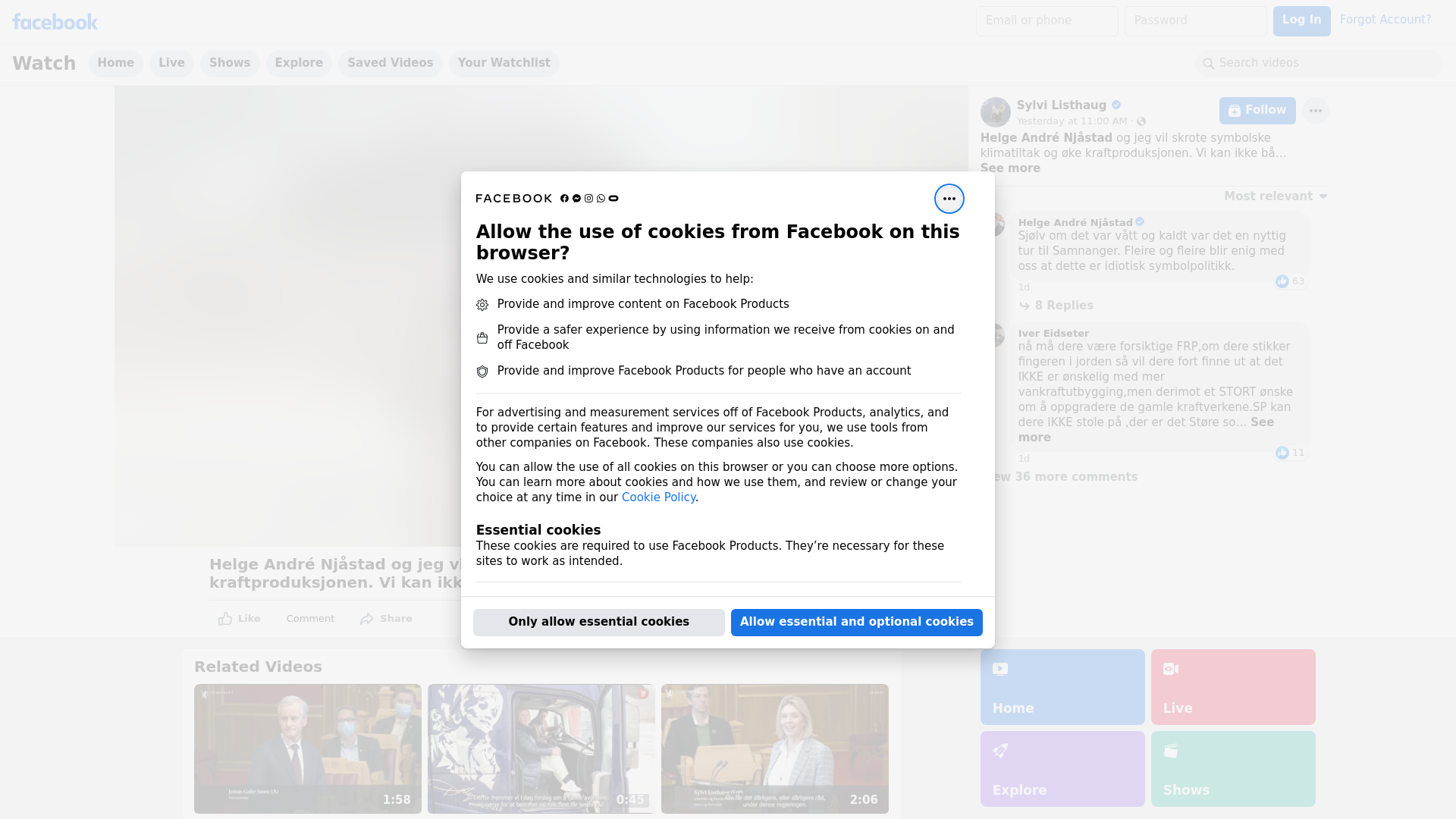This screenshot has width=1456, height=819.
Task: Click Sylvi Listhaug's profile picture
Action: click(x=995, y=112)
